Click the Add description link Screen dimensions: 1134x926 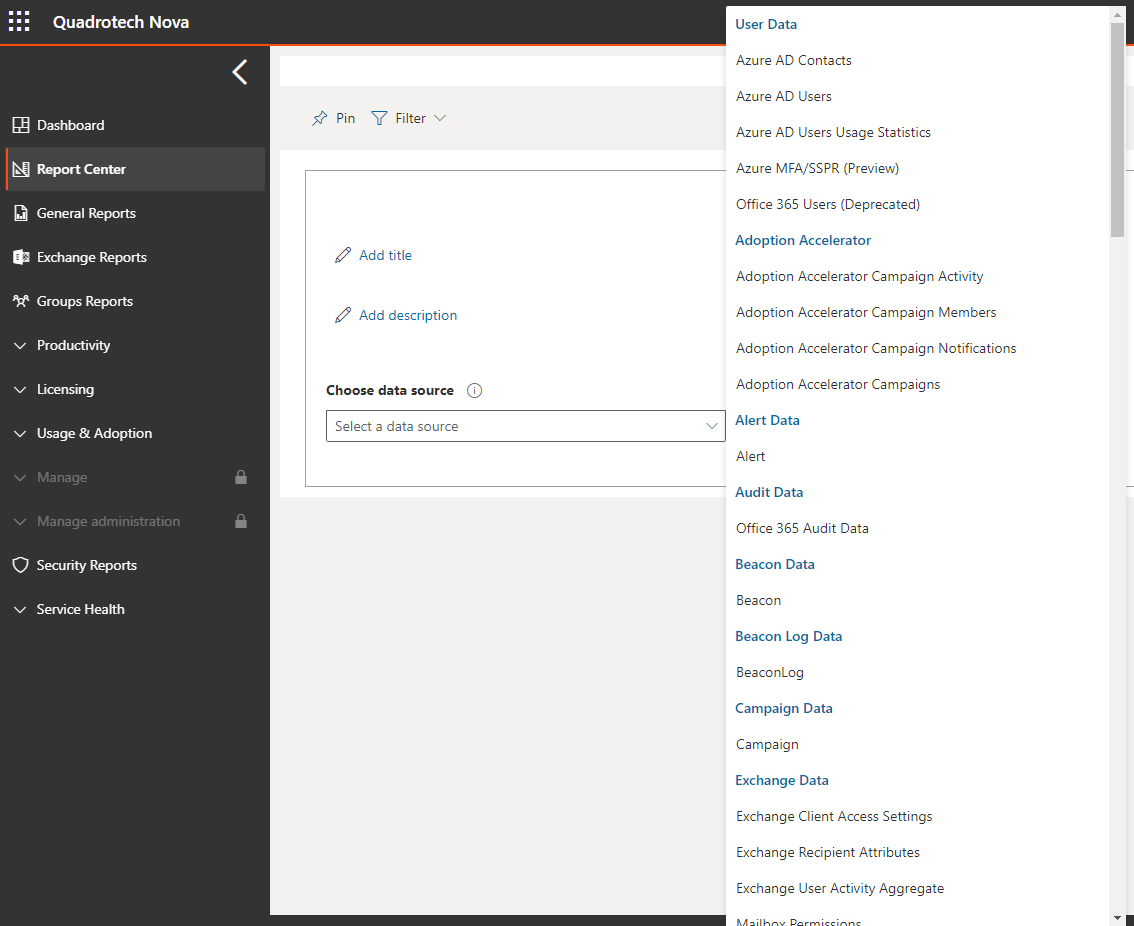(x=408, y=315)
